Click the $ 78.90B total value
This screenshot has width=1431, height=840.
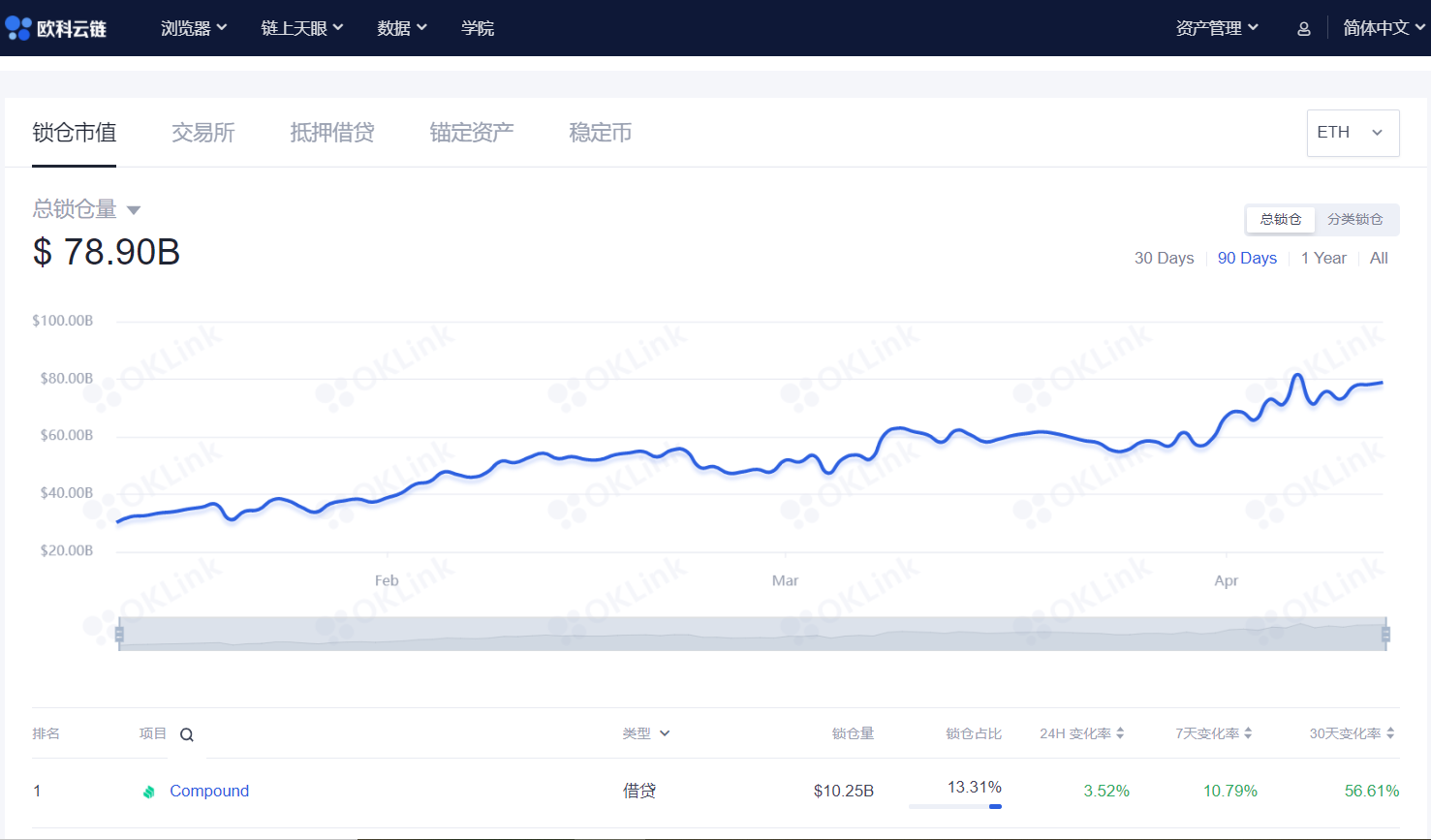(107, 252)
